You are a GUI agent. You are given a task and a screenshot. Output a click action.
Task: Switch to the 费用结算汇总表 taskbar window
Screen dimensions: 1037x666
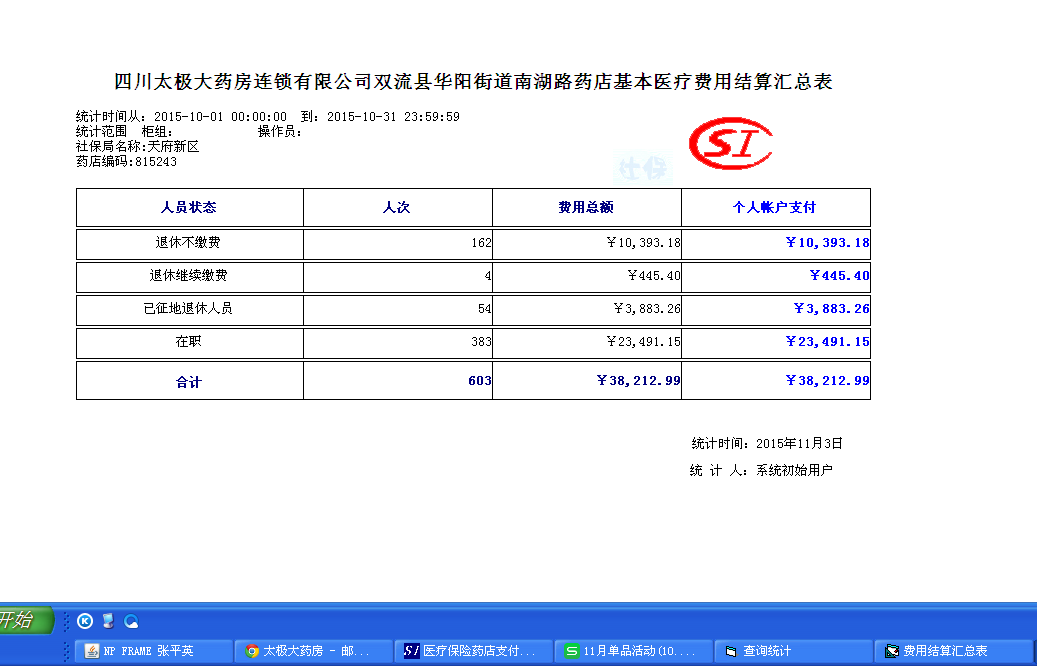(954, 651)
